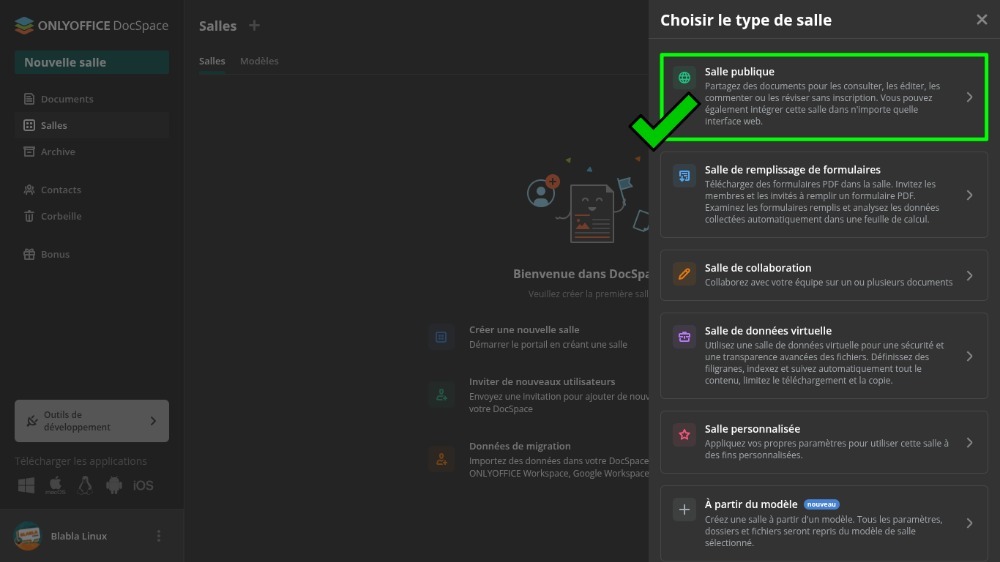
Task: Click the globe icon for Salle publique
Action: pos(684,78)
